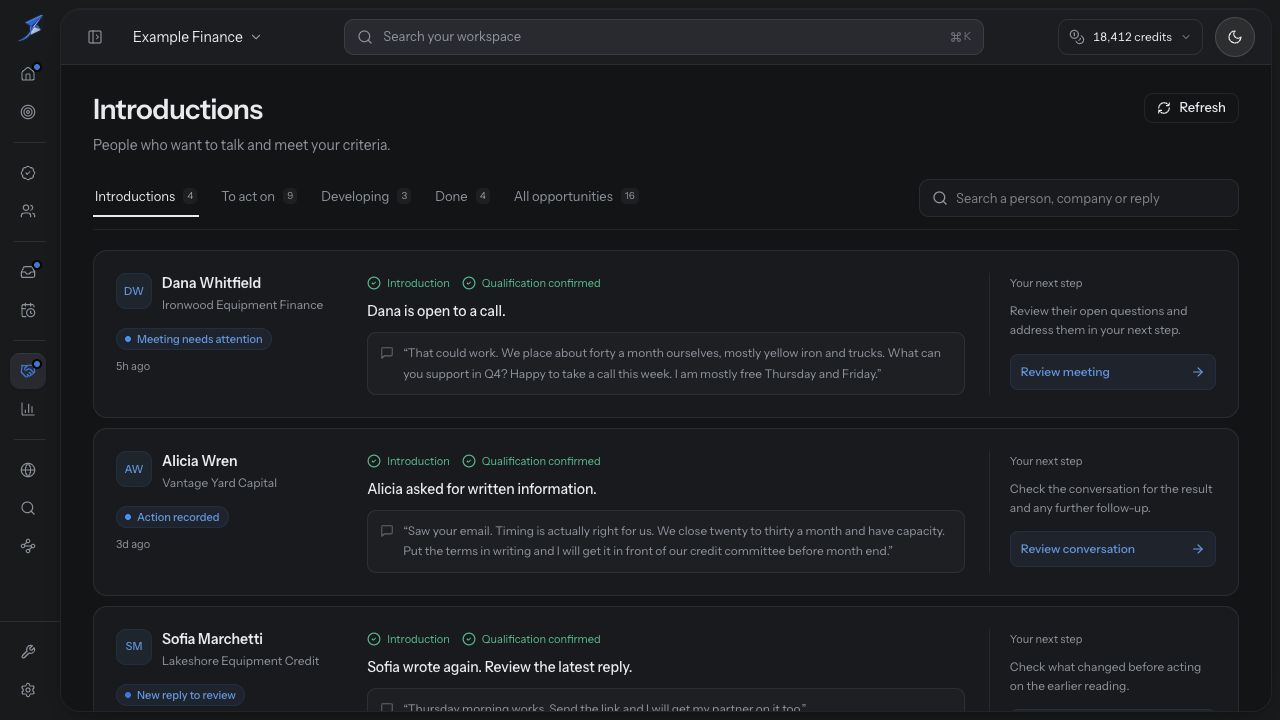Expand the Example Finance workspace dropdown

197,37
